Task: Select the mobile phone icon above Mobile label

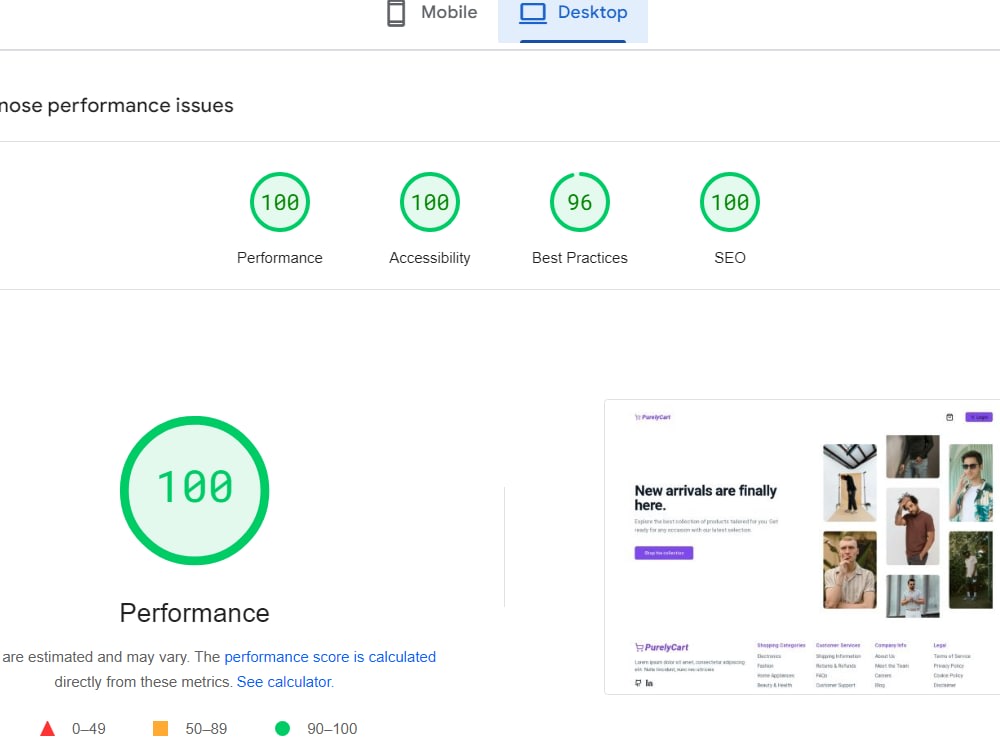Action: pyautogui.click(x=394, y=12)
